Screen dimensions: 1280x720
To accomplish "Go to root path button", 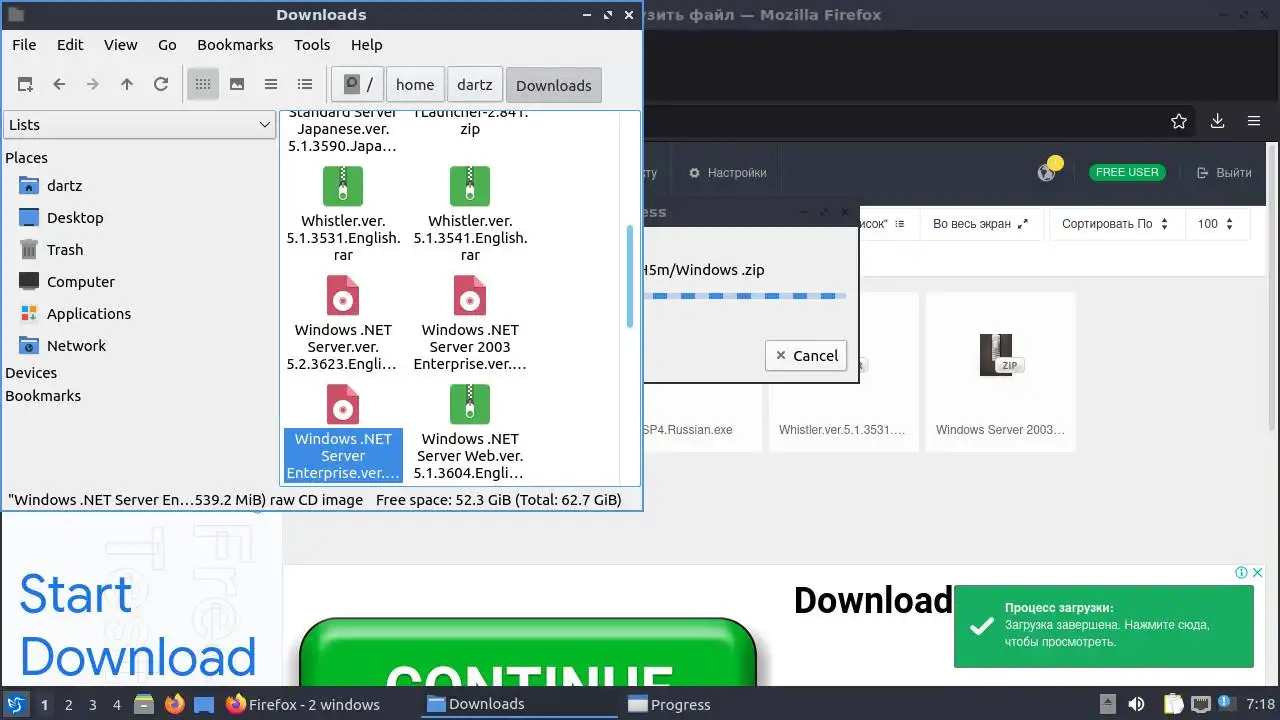I will 358,85.
